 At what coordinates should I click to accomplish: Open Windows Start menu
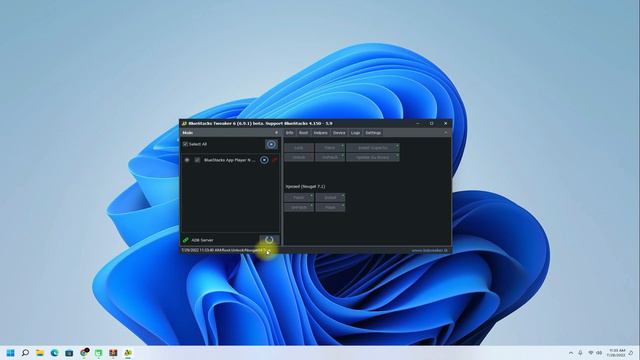click(11, 353)
